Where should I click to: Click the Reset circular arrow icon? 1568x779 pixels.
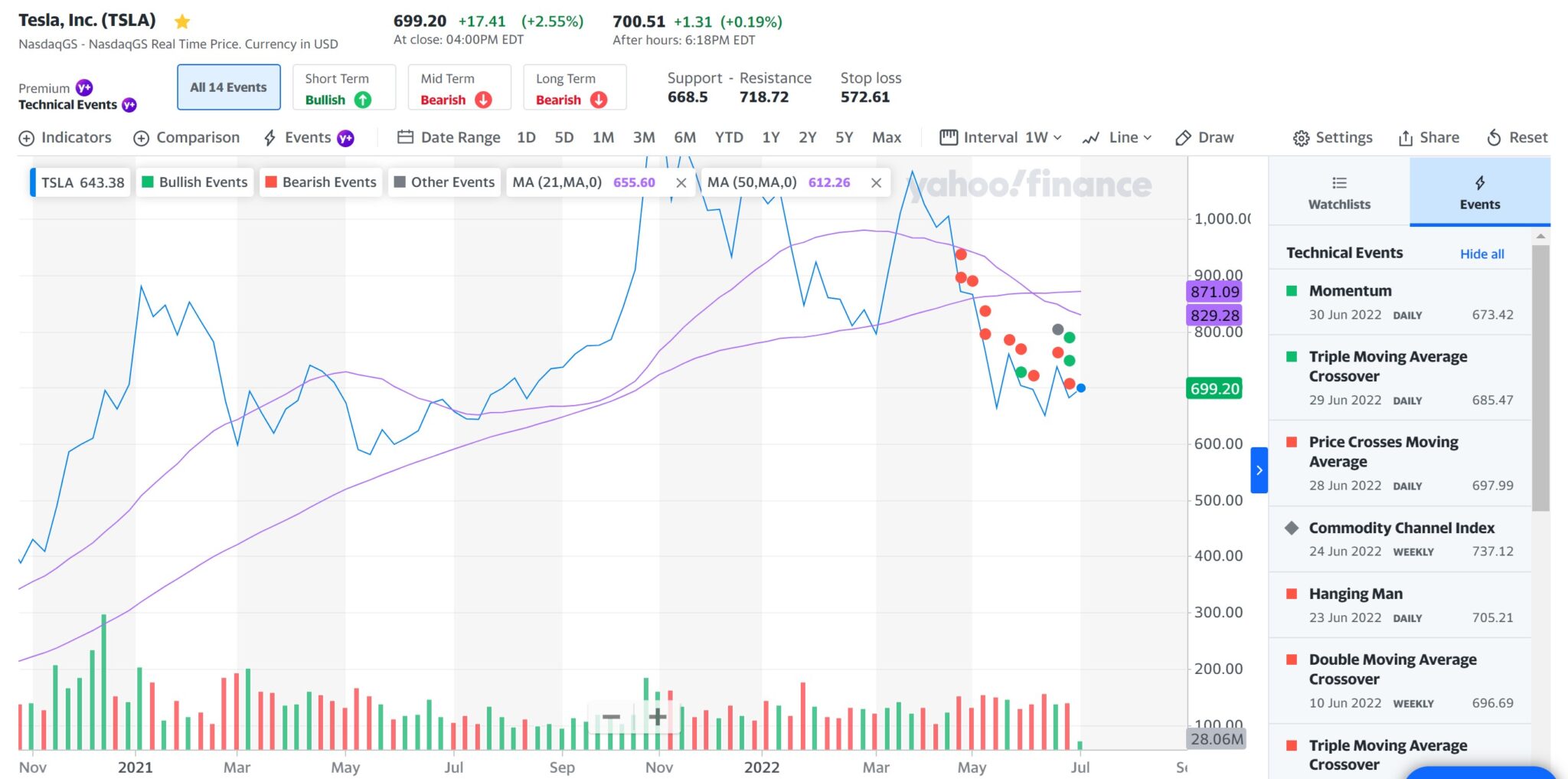pyautogui.click(x=1494, y=138)
